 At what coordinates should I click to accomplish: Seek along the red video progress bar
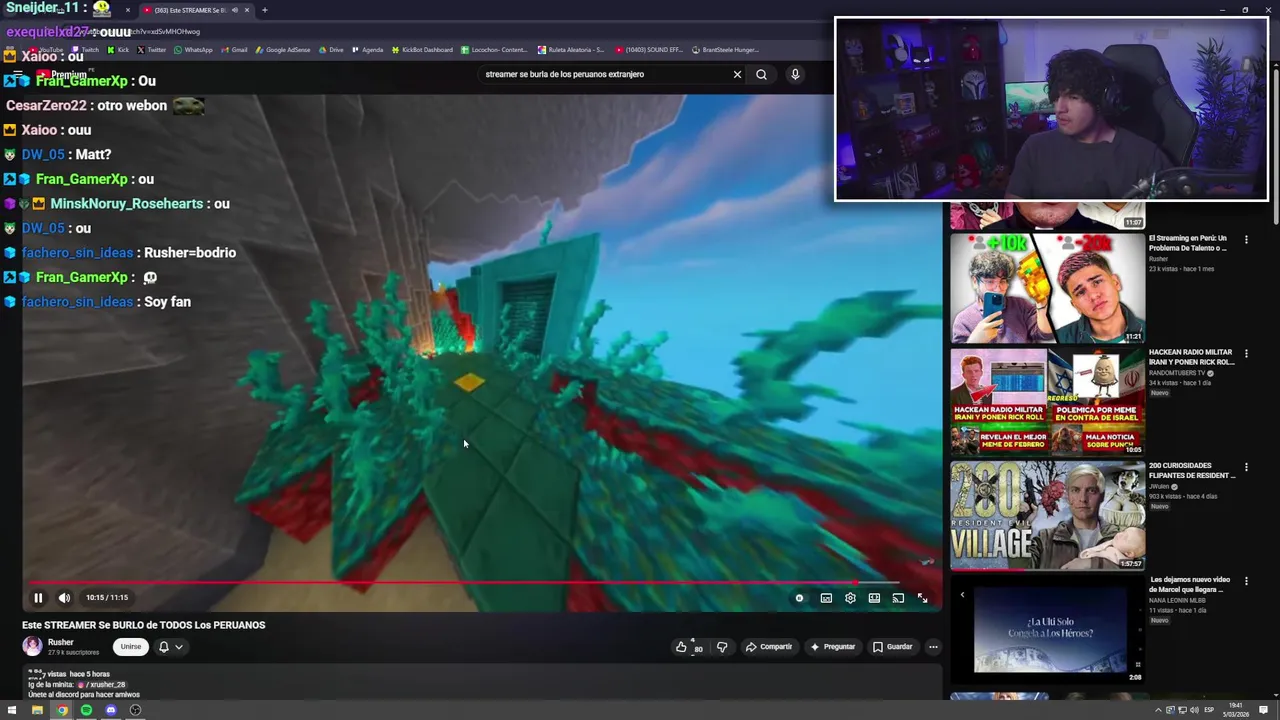[465, 582]
